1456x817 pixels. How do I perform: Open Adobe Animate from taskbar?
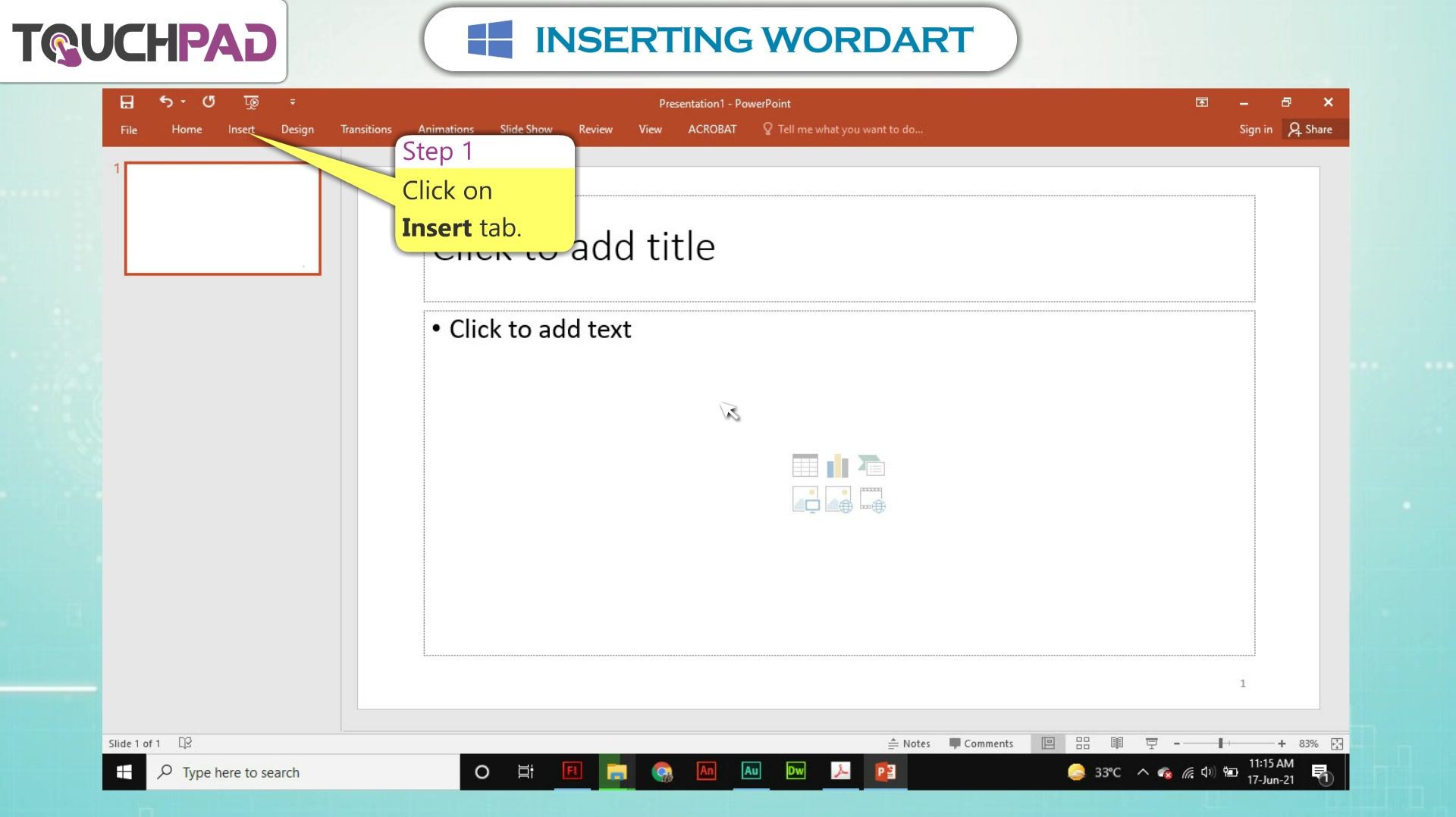pyautogui.click(x=706, y=772)
